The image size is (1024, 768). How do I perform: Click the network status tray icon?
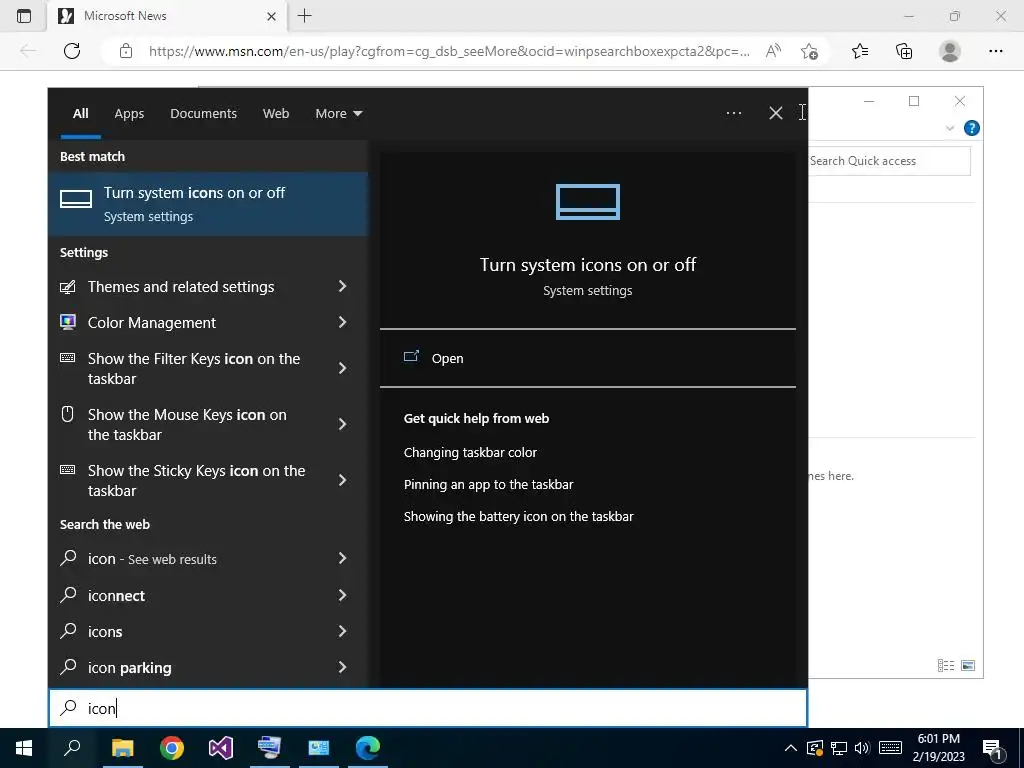point(839,748)
